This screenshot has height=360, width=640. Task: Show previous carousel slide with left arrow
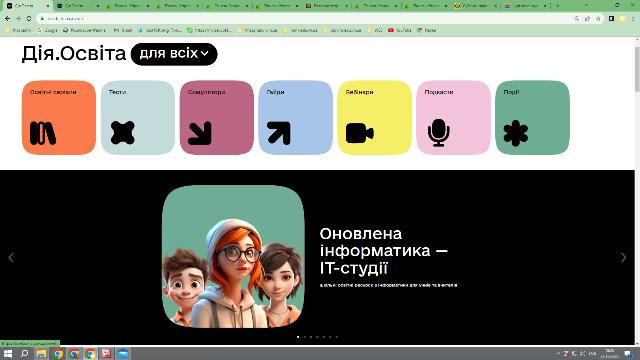click(11, 258)
